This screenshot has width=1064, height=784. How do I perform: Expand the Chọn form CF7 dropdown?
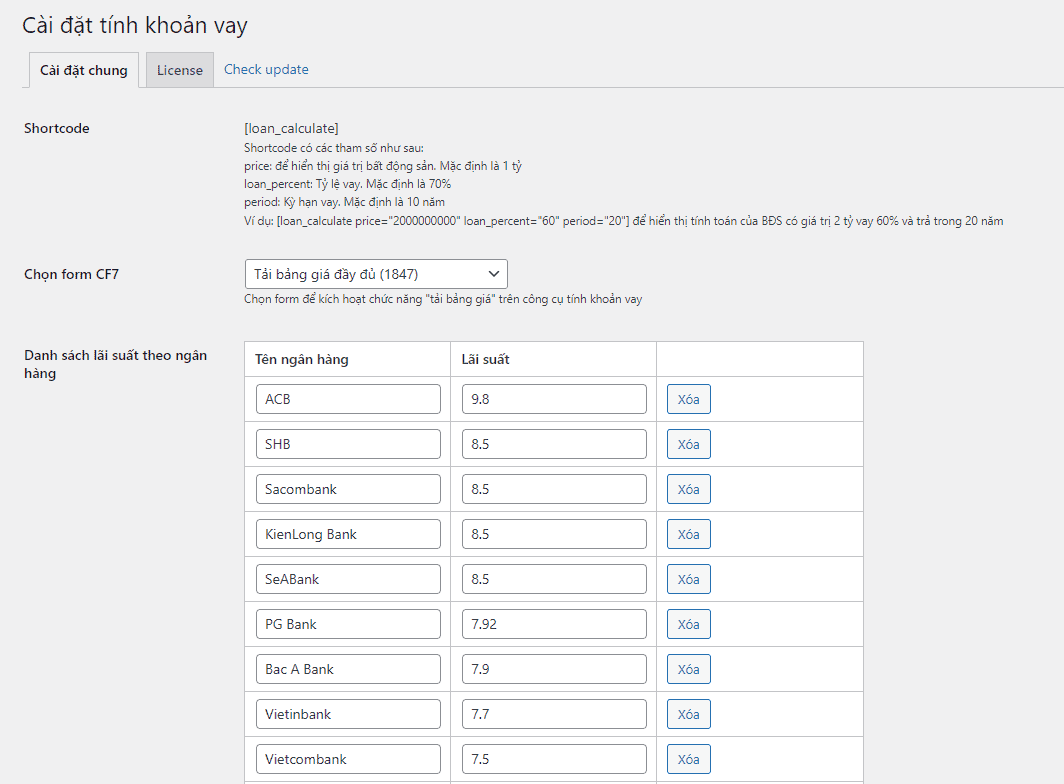click(x=376, y=274)
